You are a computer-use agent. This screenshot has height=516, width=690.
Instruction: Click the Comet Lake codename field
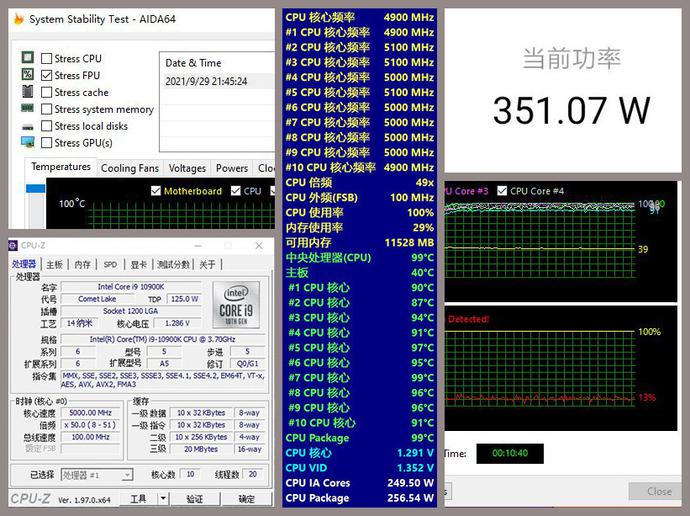click(x=97, y=299)
